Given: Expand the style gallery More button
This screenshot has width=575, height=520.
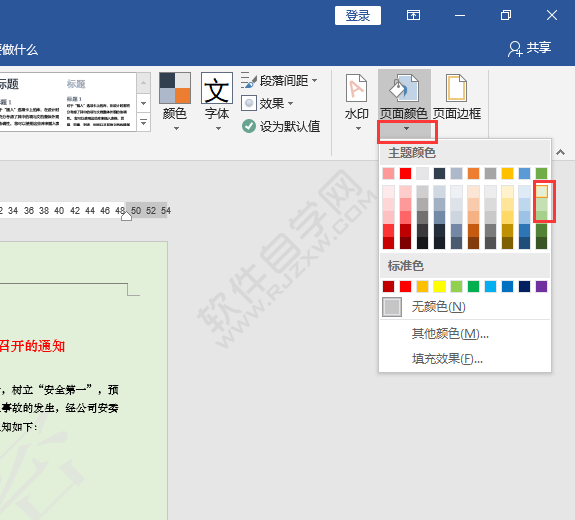Looking at the screenshot, I should coord(143,122).
